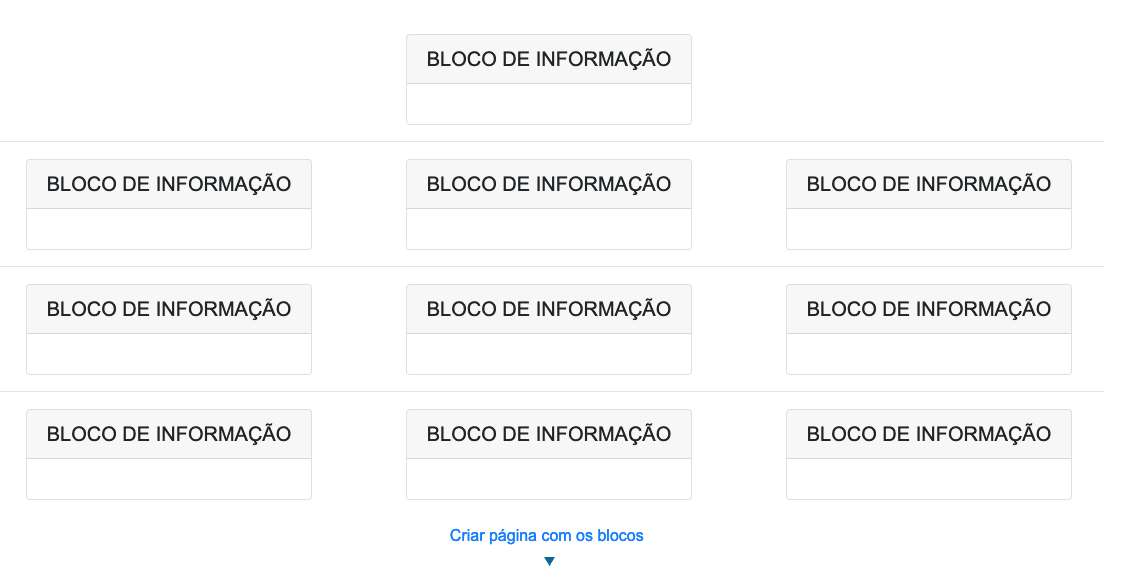Viewport: 1126px width, 587px height.
Task: Select the lone top-center BLOCO DE INFORMAÇÃO header
Action: pyautogui.click(x=548, y=59)
